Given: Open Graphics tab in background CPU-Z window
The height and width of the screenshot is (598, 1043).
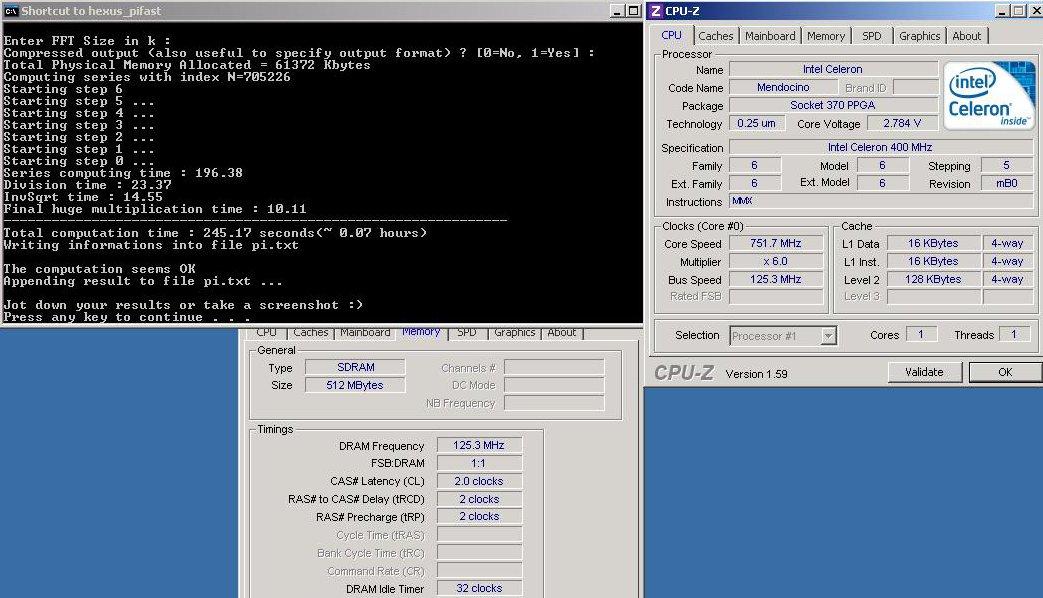Looking at the screenshot, I should [x=514, y=333].
